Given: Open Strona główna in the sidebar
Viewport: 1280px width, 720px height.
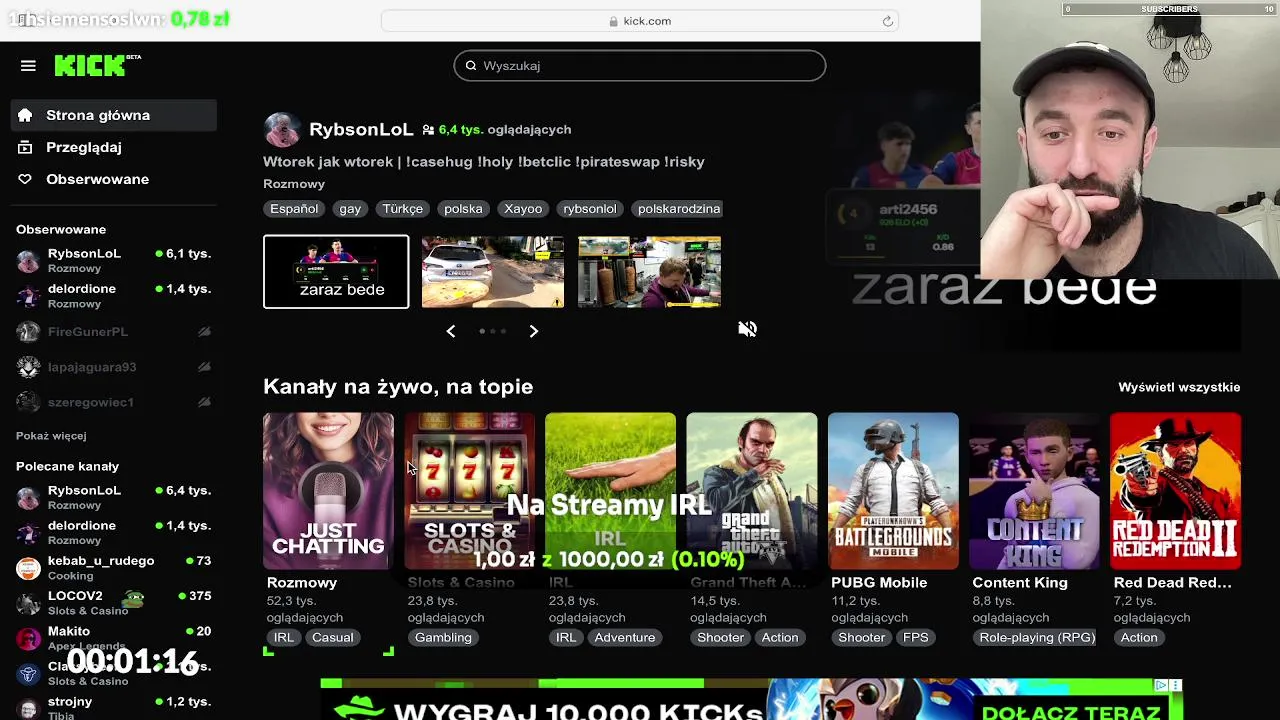Looking at the screenshot, I should (114, 115).
